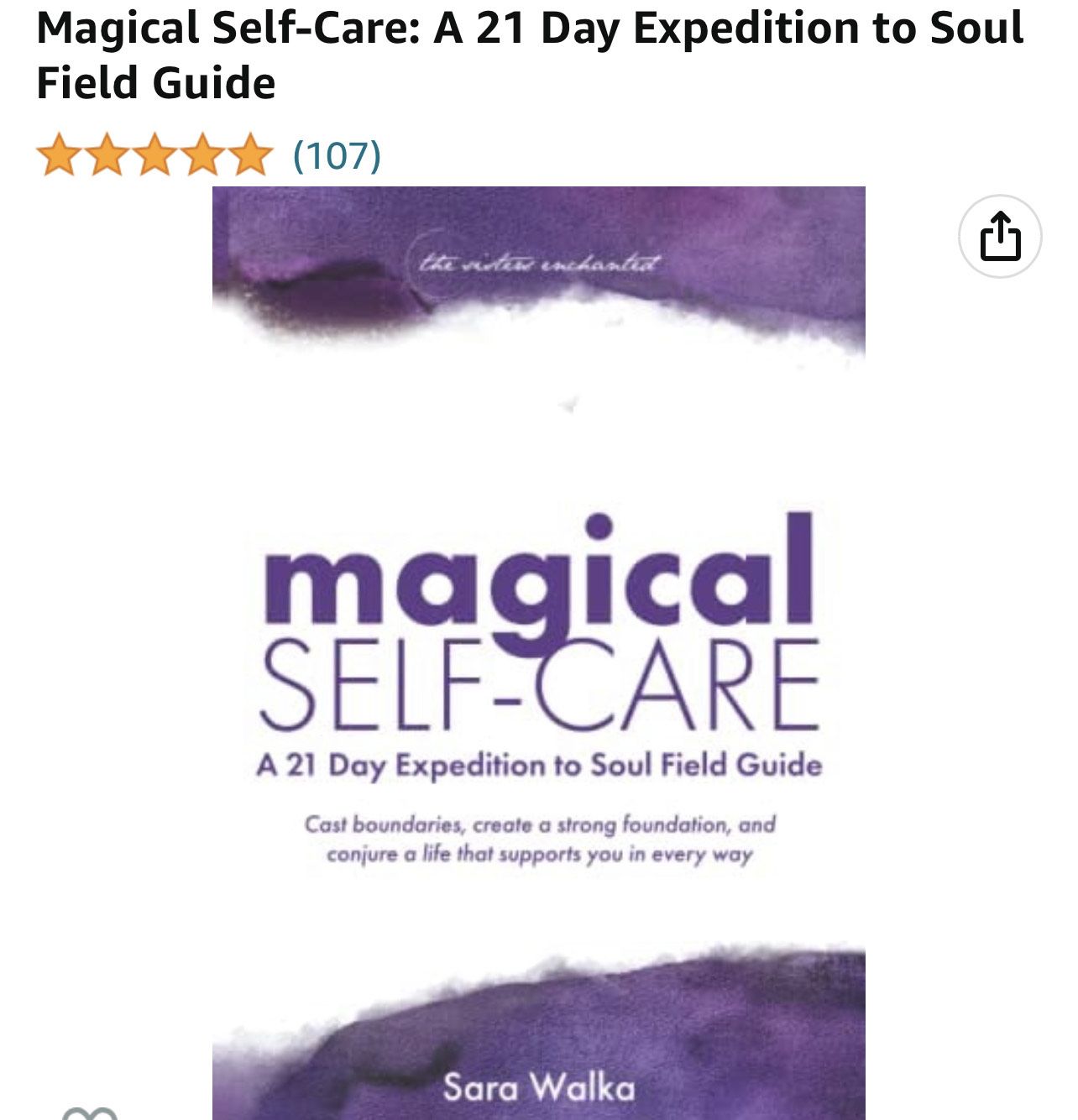The width and height of the screenshot is (1078, 1120).
Task: Click author name Sara Walka on cover
Action: (x=538, y=1088)
